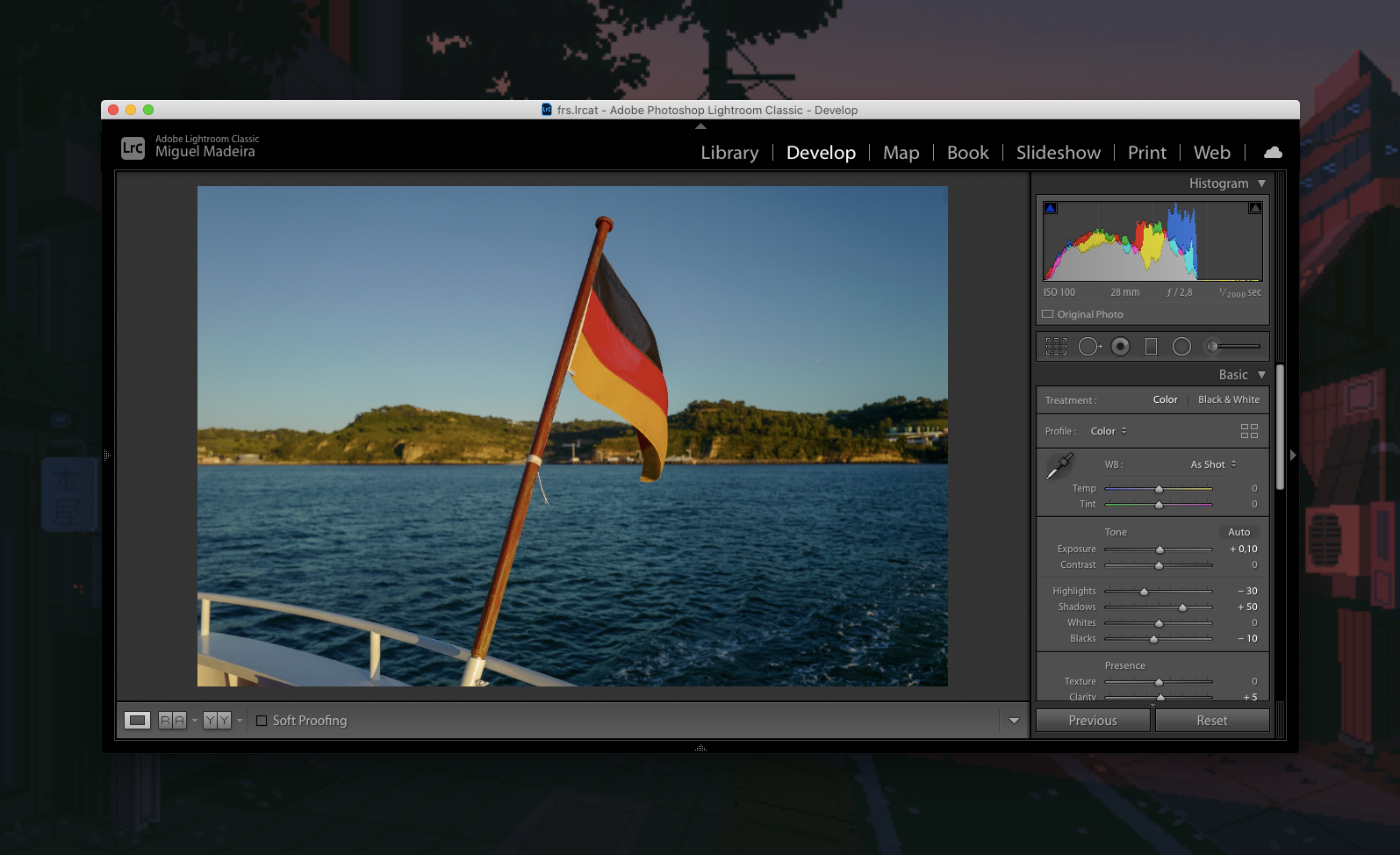This screenshot has width=1400, height=855.
Task: Activate the Radial Filter tool
Action: (1181, 347)
